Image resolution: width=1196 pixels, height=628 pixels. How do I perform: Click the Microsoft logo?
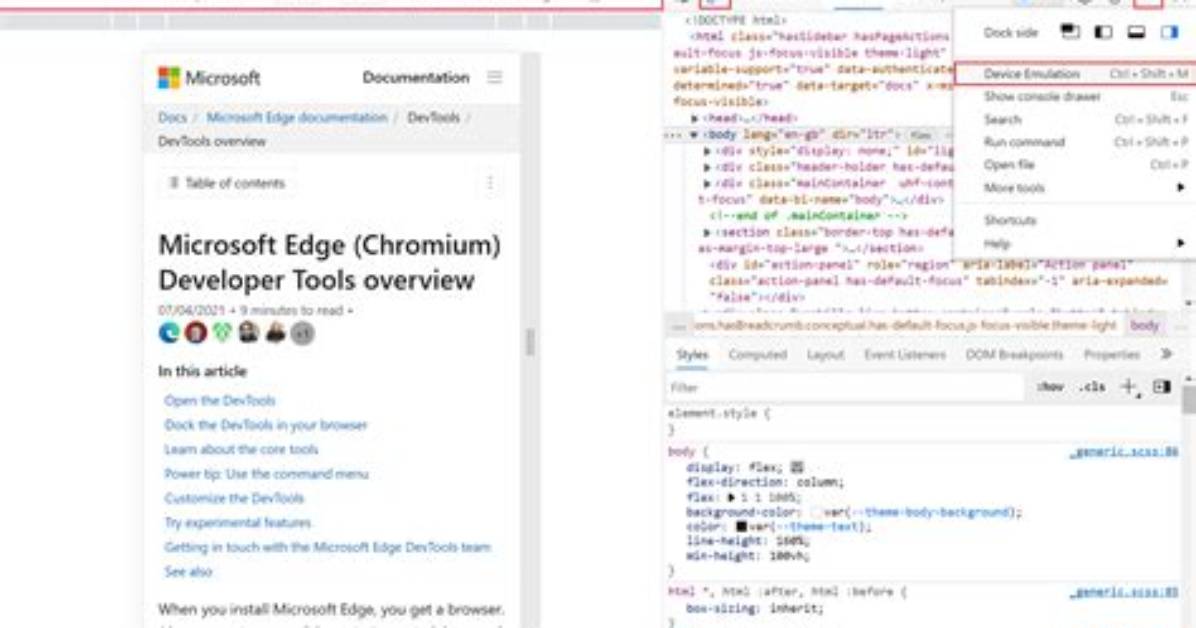(209, 77)
